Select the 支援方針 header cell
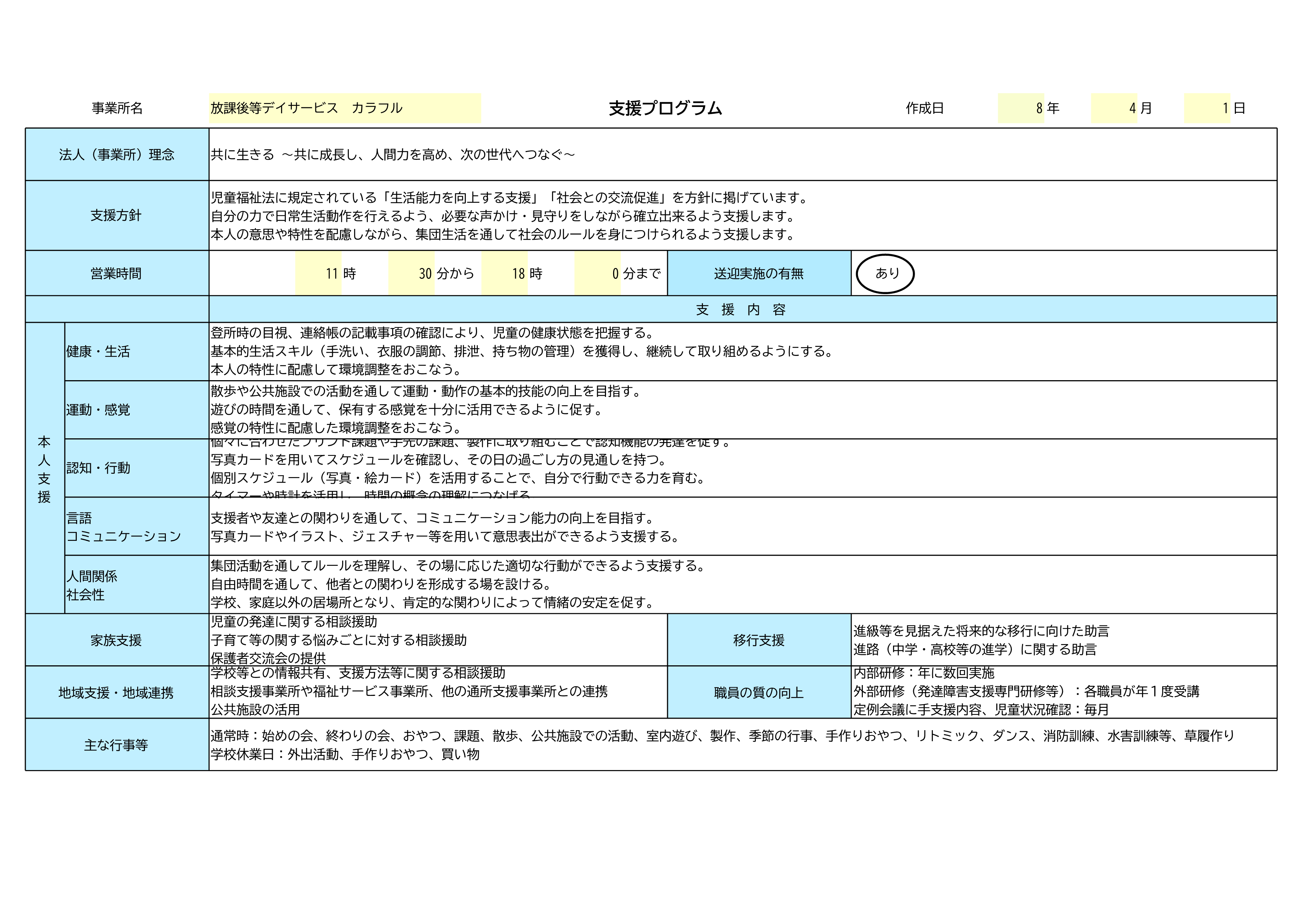 [117, 216]
